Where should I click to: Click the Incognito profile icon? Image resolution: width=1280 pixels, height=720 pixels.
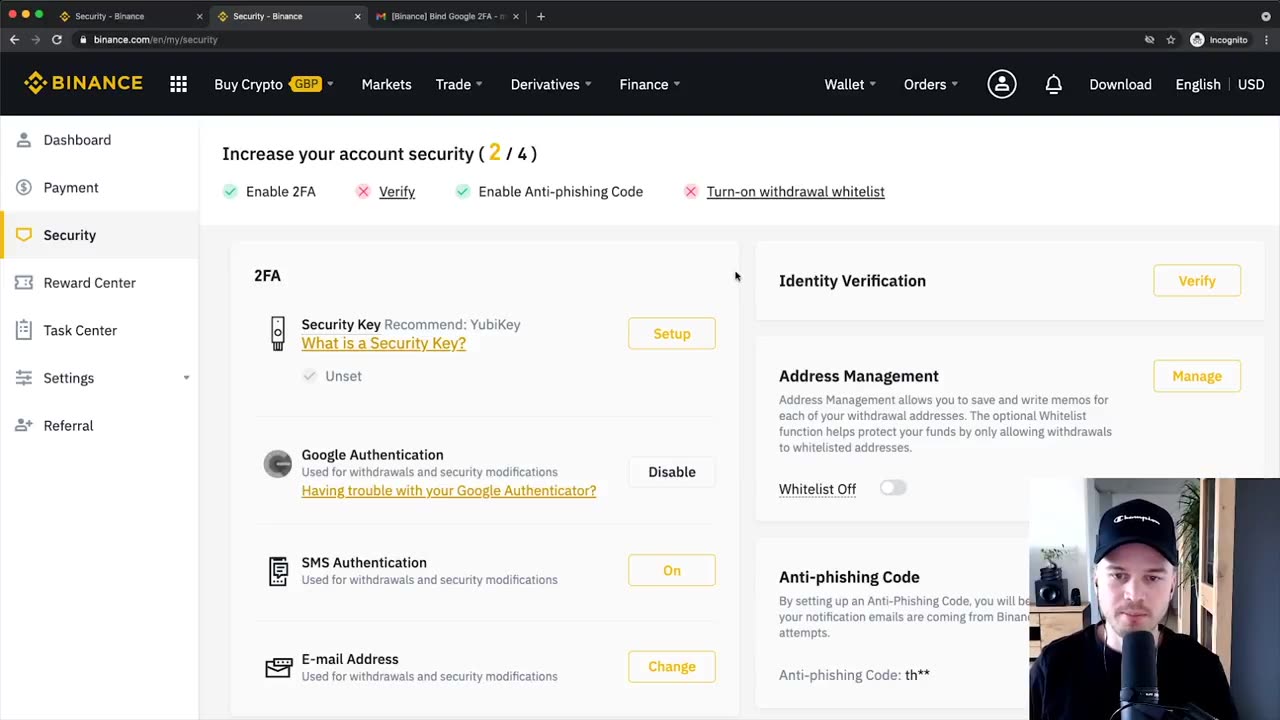(1197, 40)
